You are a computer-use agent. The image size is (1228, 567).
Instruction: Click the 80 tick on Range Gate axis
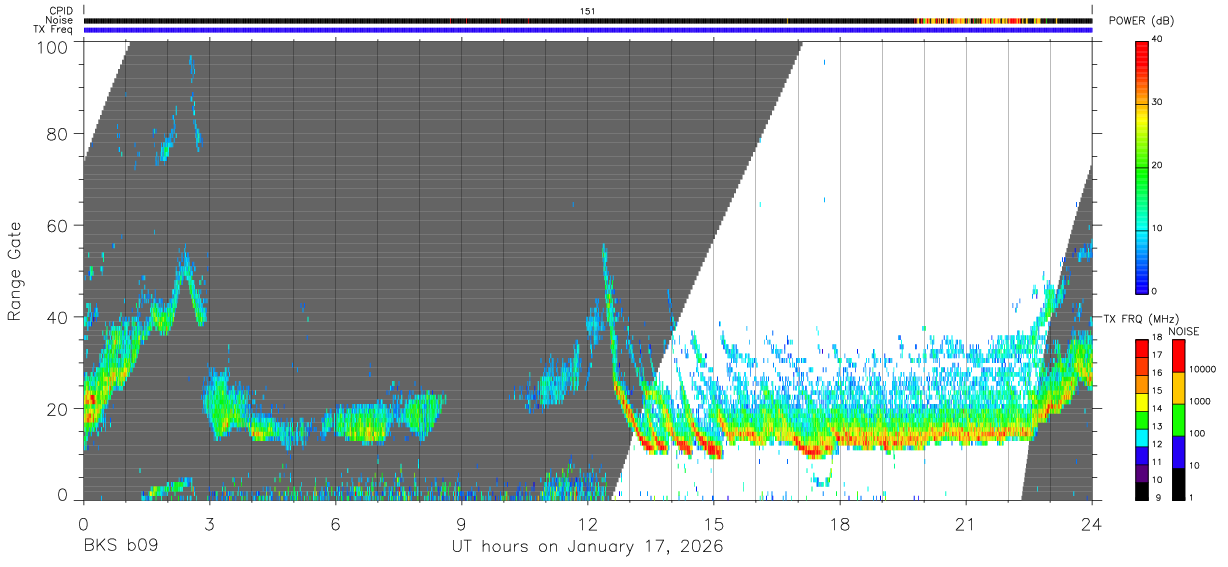pyautogui.click(x=59, y=134)
